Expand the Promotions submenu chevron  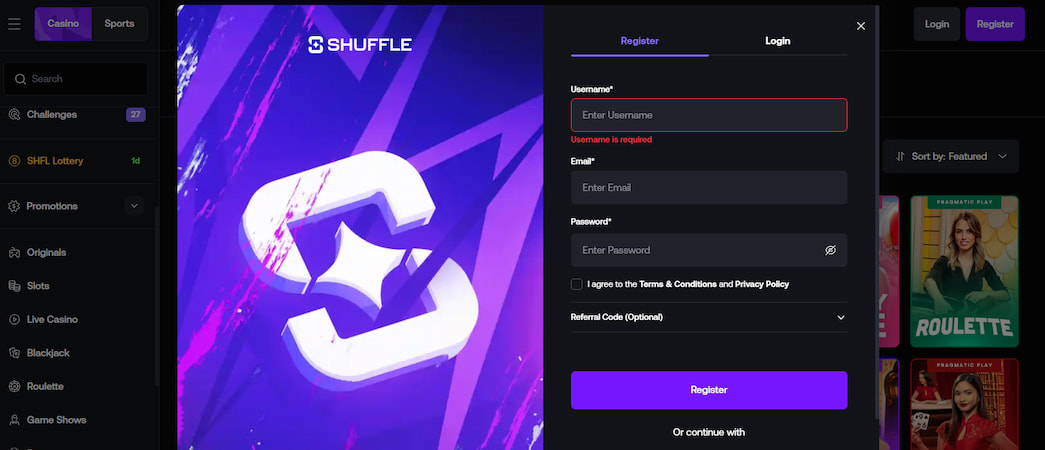coord(134,206)
